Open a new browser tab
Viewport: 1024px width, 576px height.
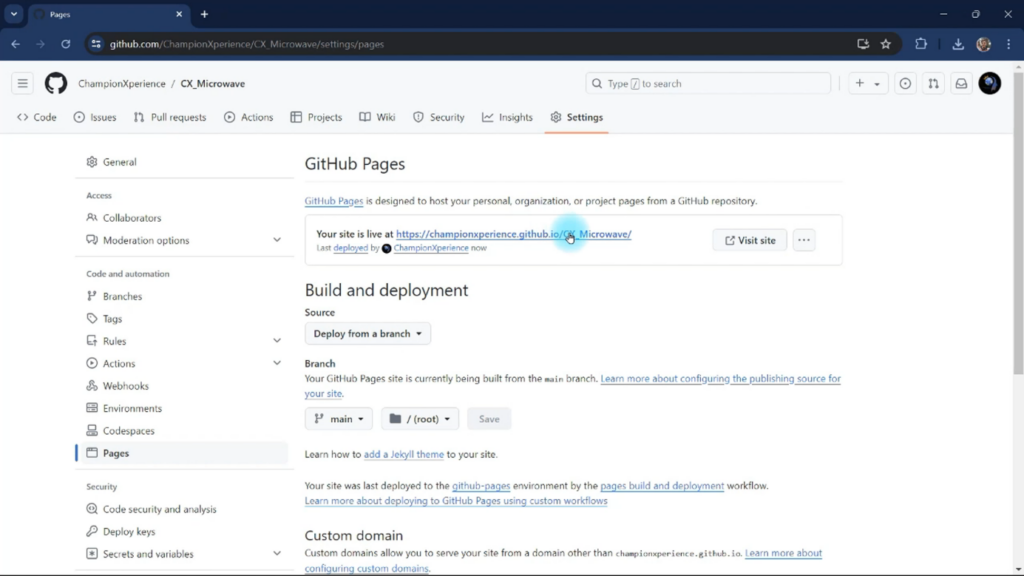(x=204, y=14)
